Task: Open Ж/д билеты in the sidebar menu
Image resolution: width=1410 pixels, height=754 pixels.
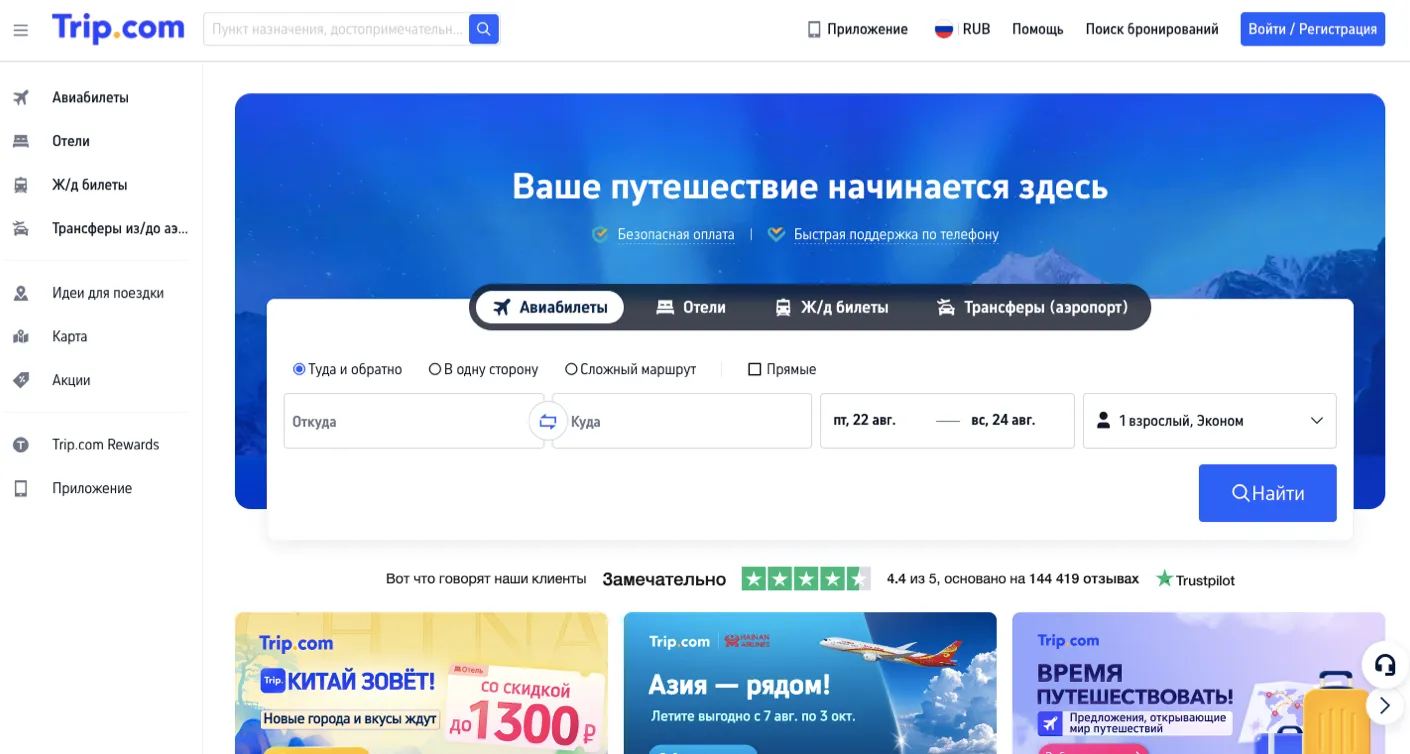Action: [90, 185]
